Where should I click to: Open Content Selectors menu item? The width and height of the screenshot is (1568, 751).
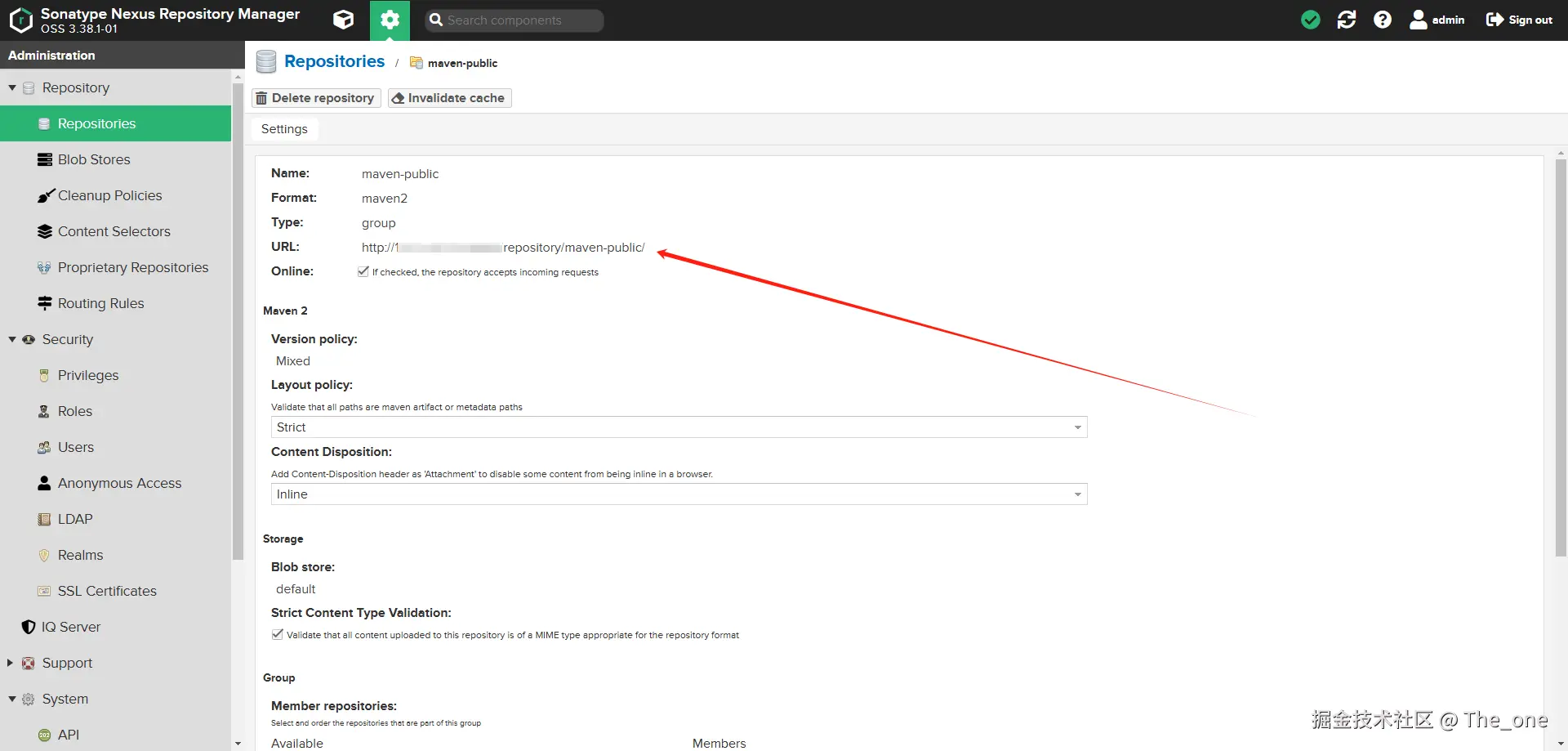(x=115, y=231)
